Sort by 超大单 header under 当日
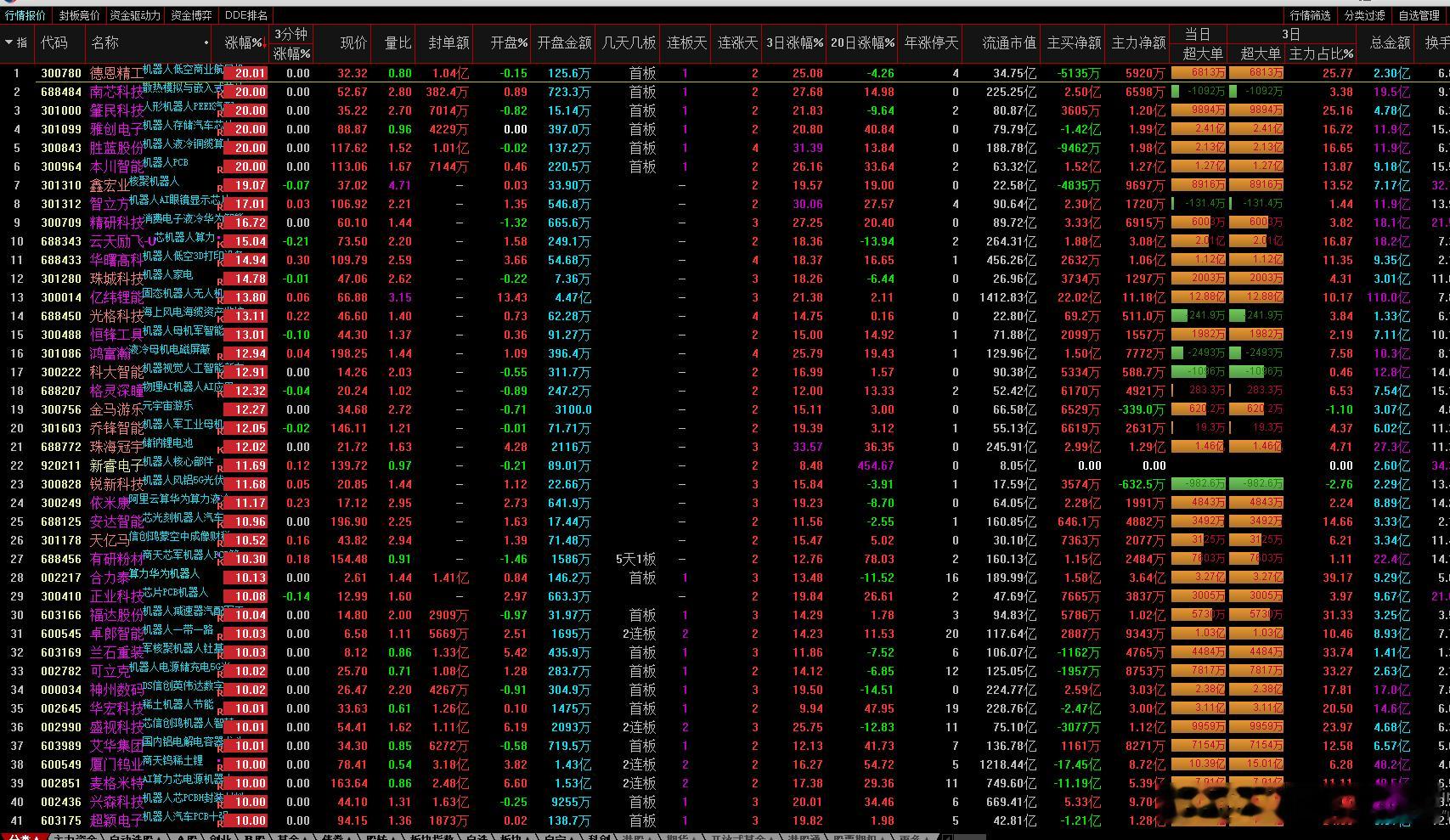This screenshot has height=840, width=1450. click(1203, 54)
